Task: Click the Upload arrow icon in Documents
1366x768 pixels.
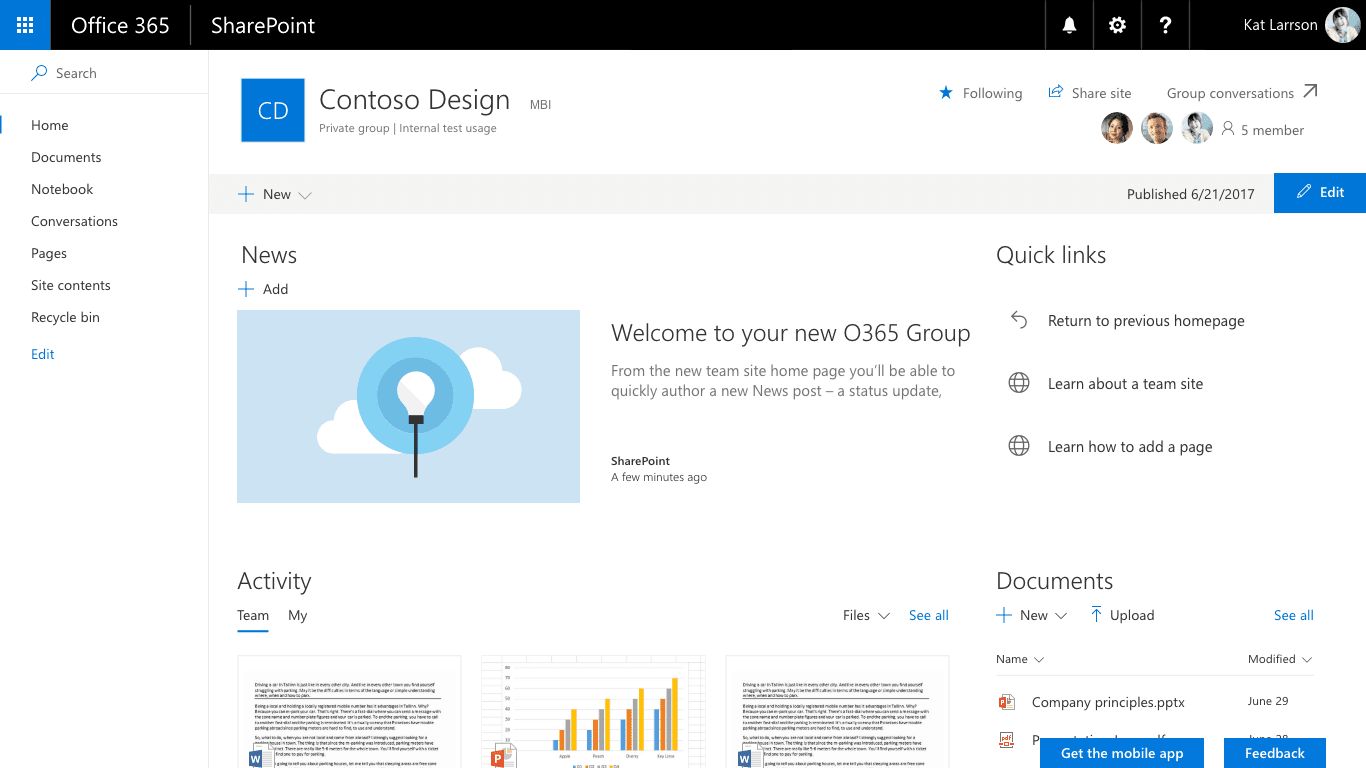Action: (x=1096, y=615)
